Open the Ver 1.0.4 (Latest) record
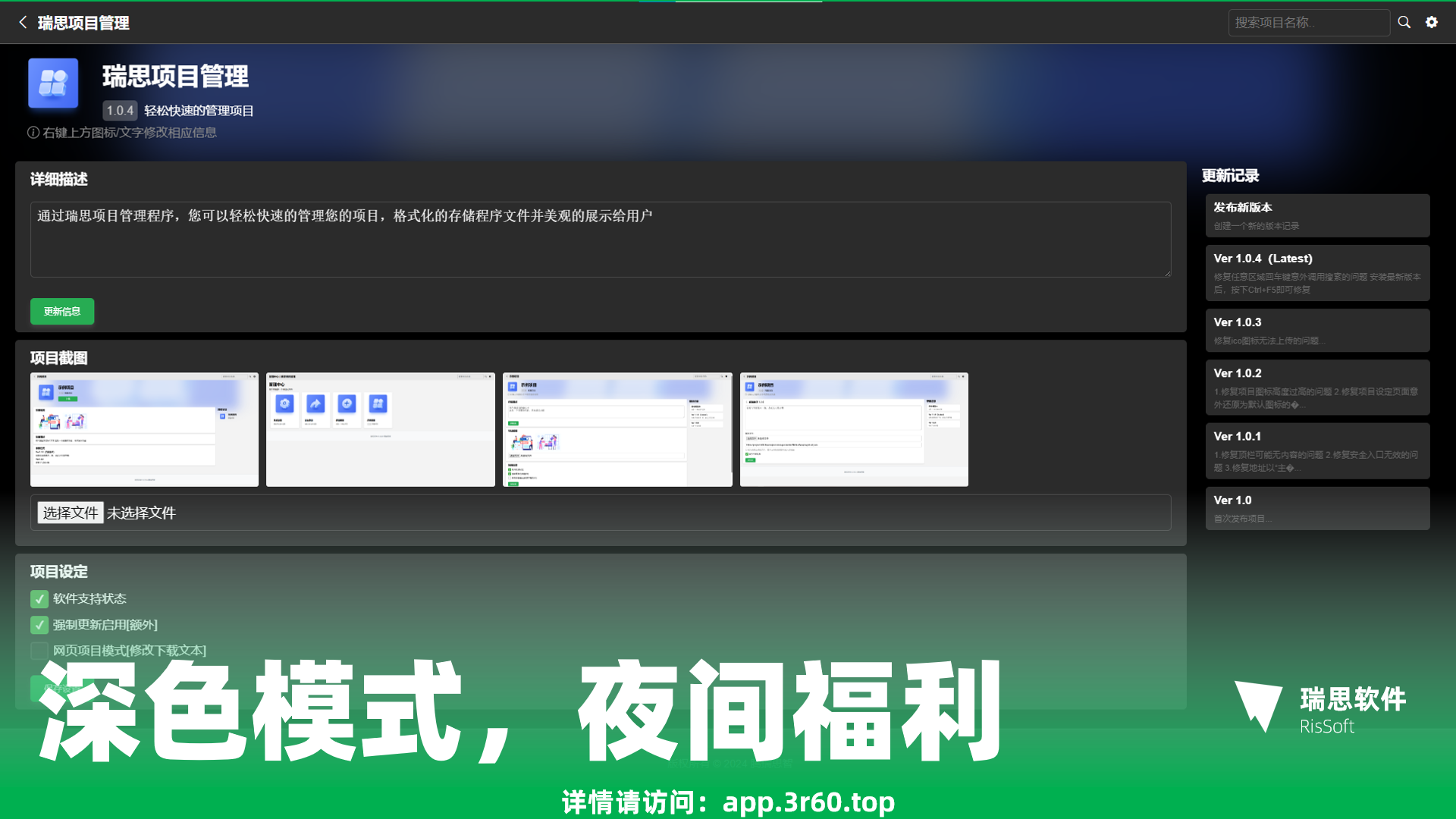 point(1318,273)
